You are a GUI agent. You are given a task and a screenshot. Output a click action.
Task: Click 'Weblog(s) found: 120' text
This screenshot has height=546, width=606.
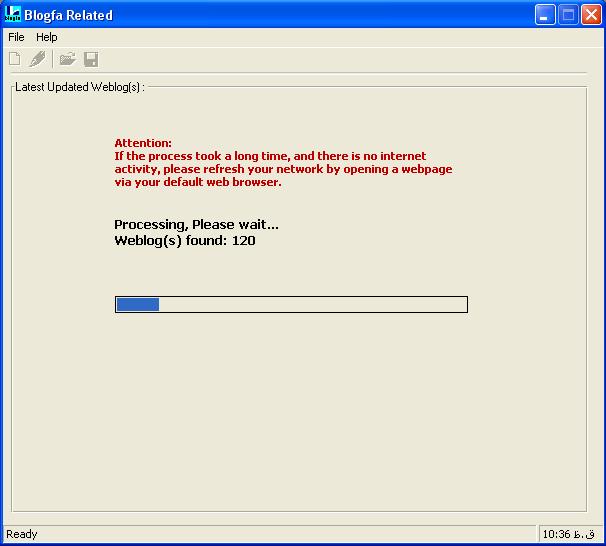click(x=185, y=241)
